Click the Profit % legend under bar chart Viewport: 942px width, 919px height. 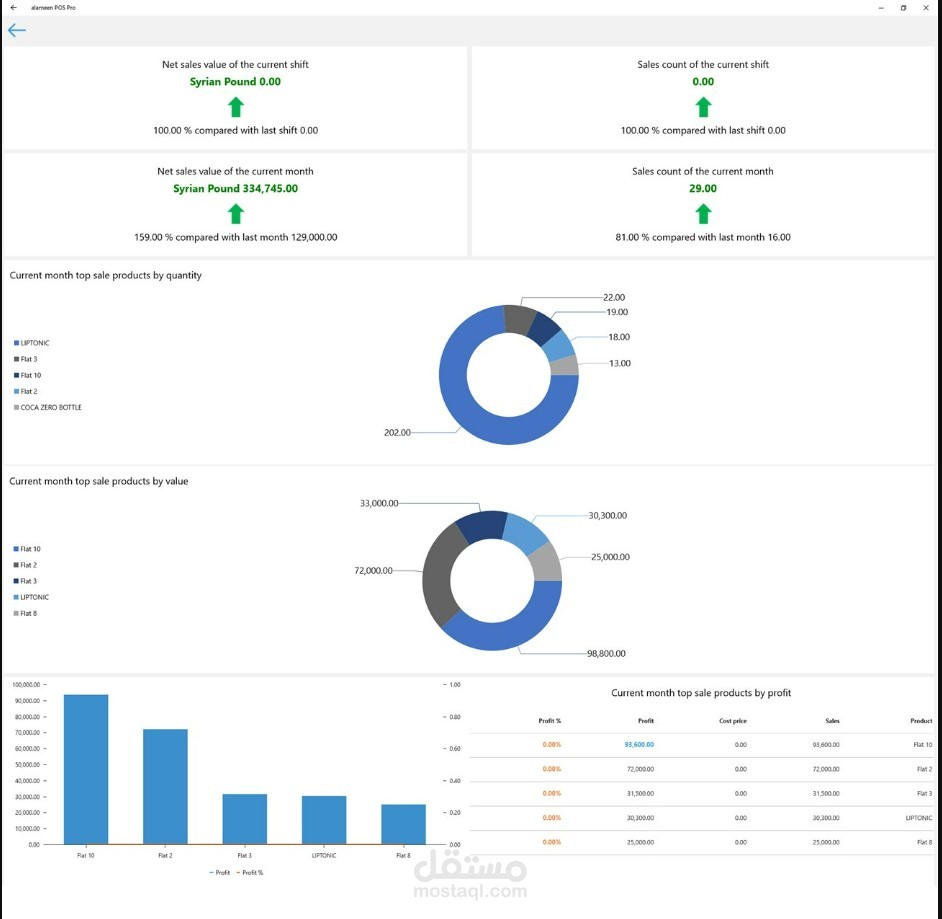tap(250, 873)
